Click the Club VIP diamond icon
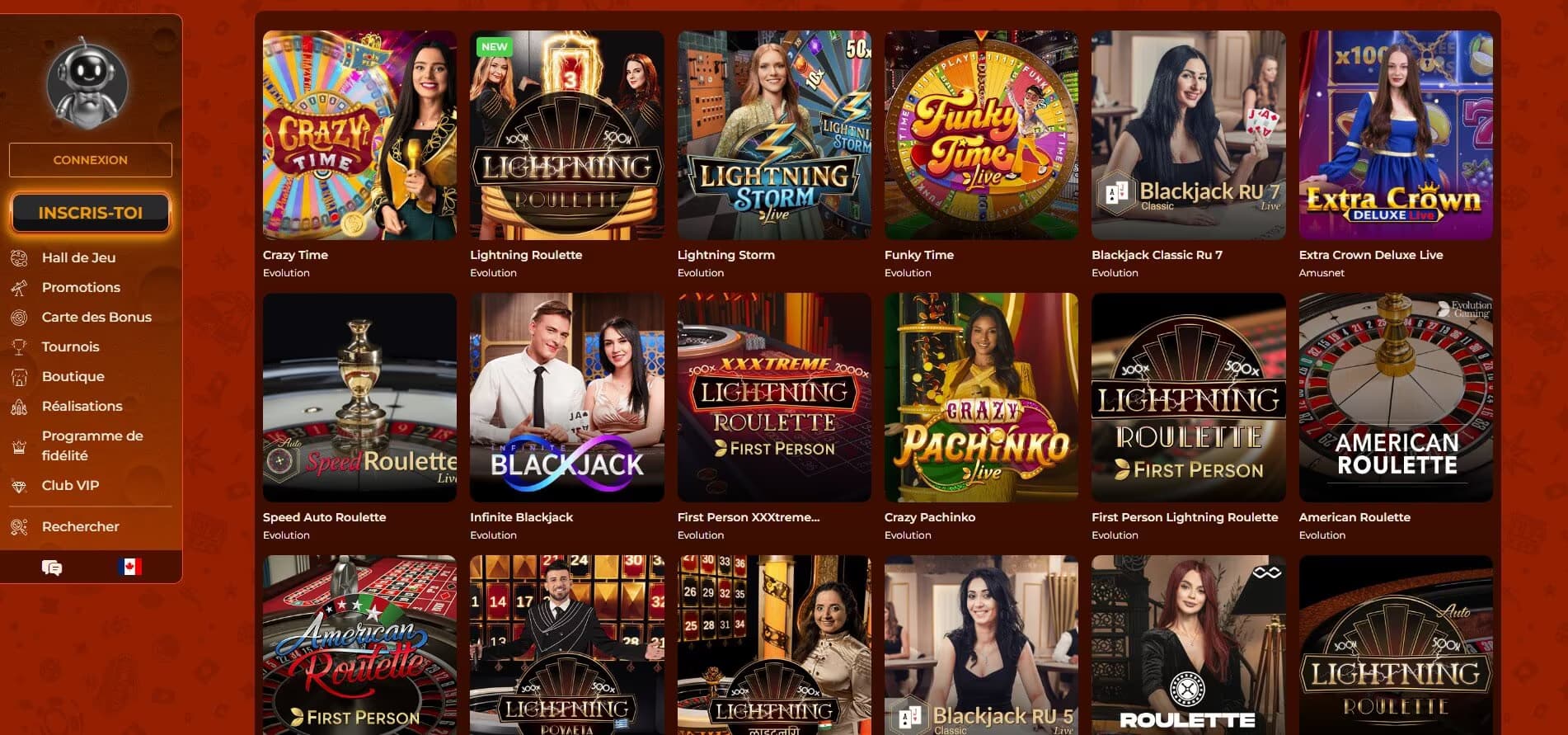The image size is (1568, 735). (19, 486)
